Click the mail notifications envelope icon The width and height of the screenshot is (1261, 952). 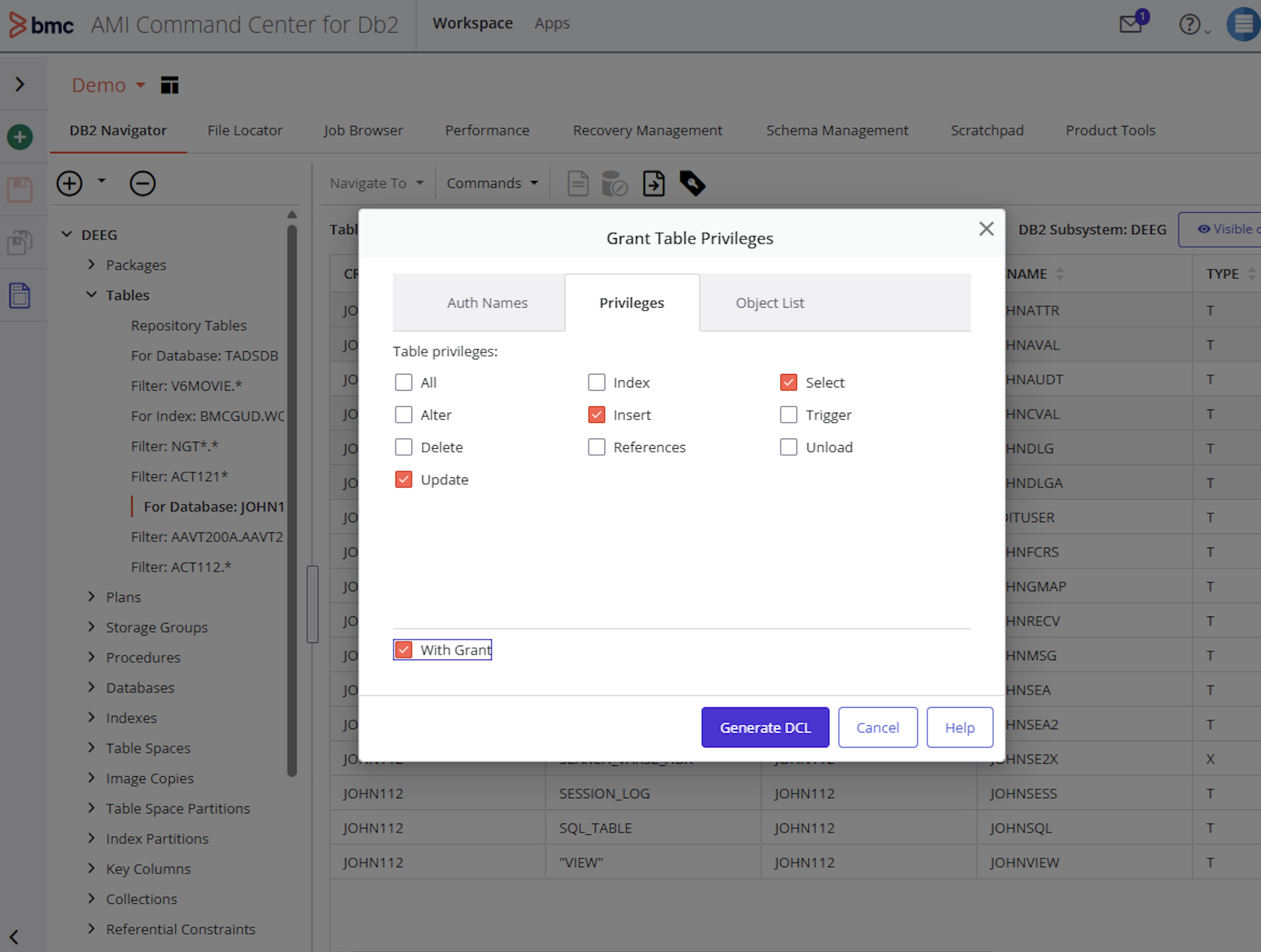click(1131, 24)
